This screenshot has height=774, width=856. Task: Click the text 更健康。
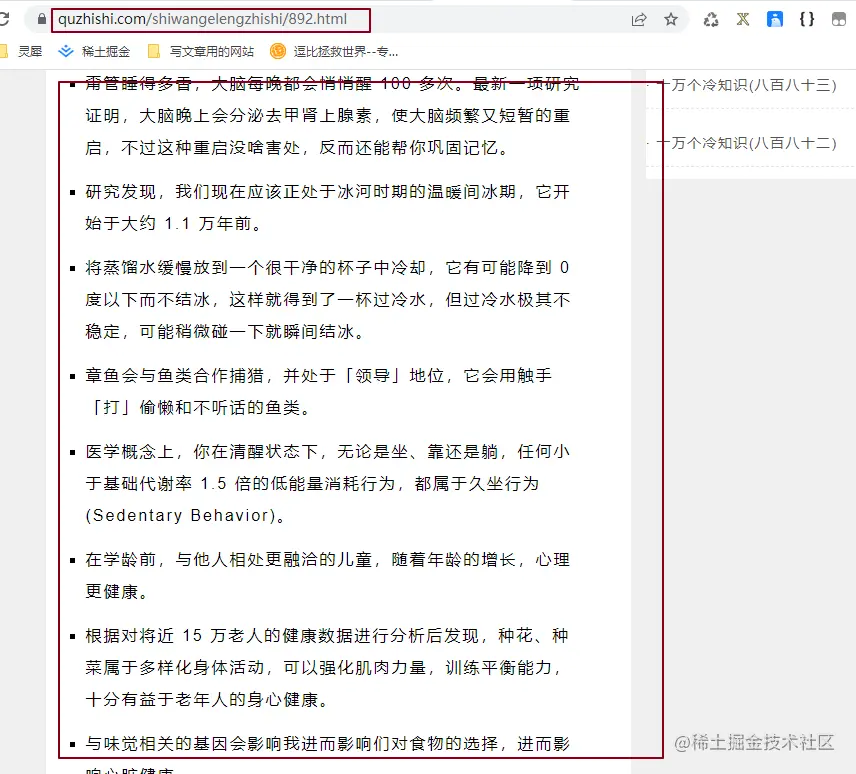pos(117,591)
